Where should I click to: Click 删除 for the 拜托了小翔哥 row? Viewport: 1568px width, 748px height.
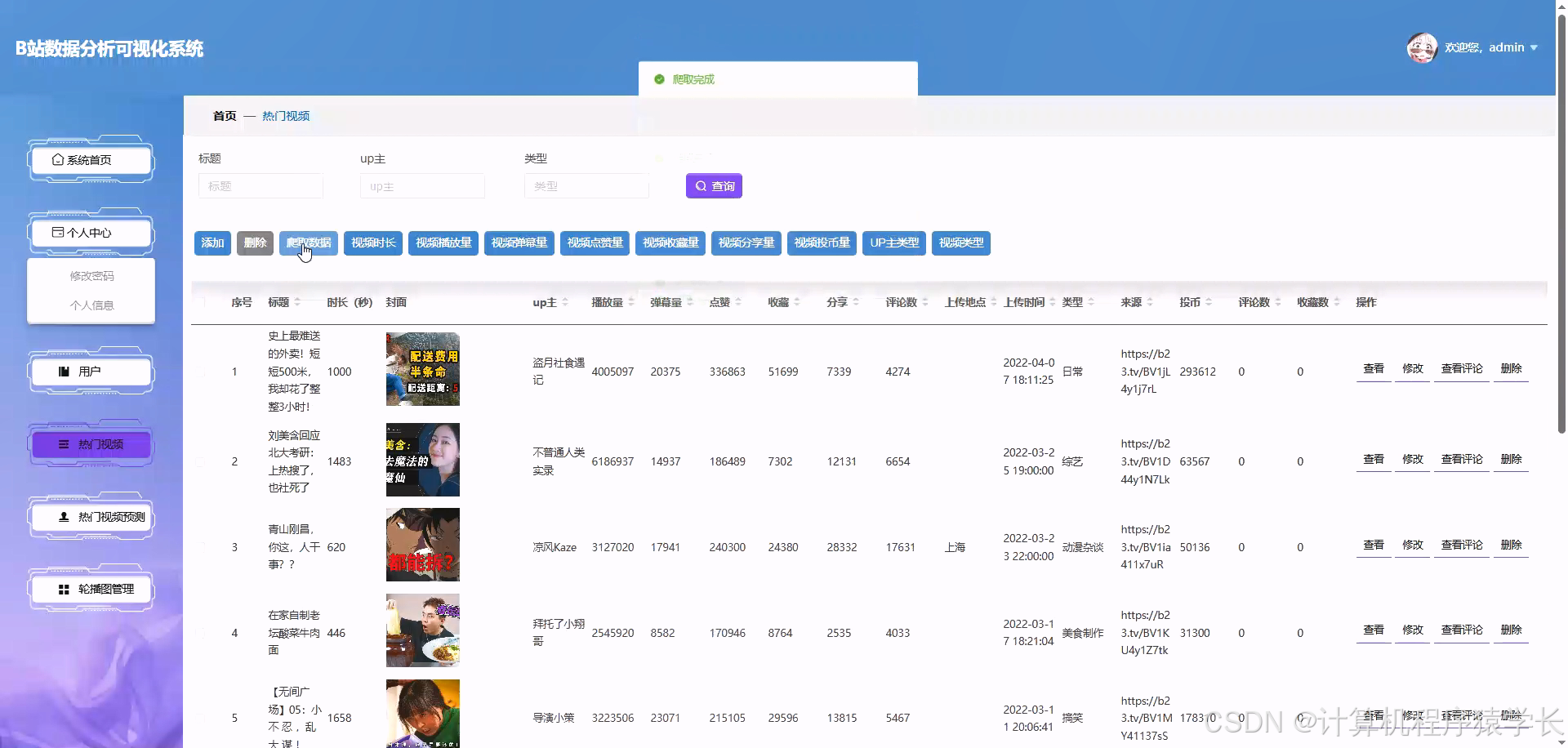1511,630
